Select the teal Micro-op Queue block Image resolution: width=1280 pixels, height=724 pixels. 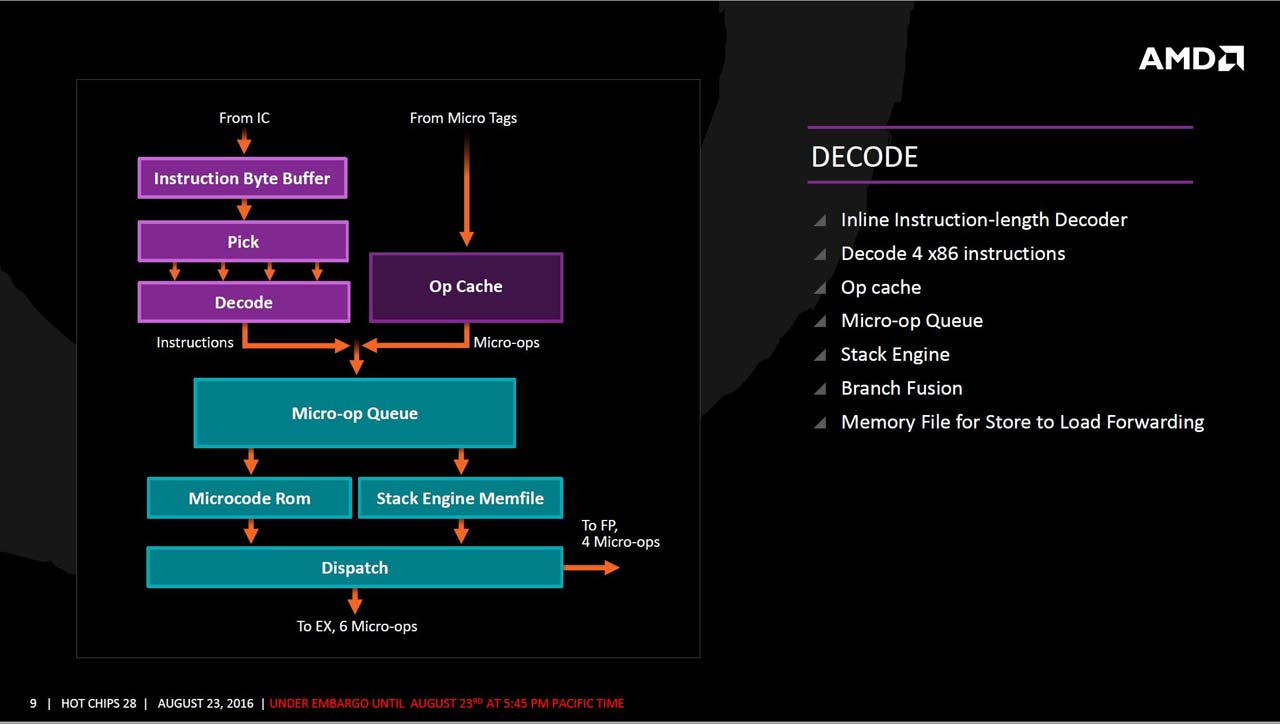354,413
